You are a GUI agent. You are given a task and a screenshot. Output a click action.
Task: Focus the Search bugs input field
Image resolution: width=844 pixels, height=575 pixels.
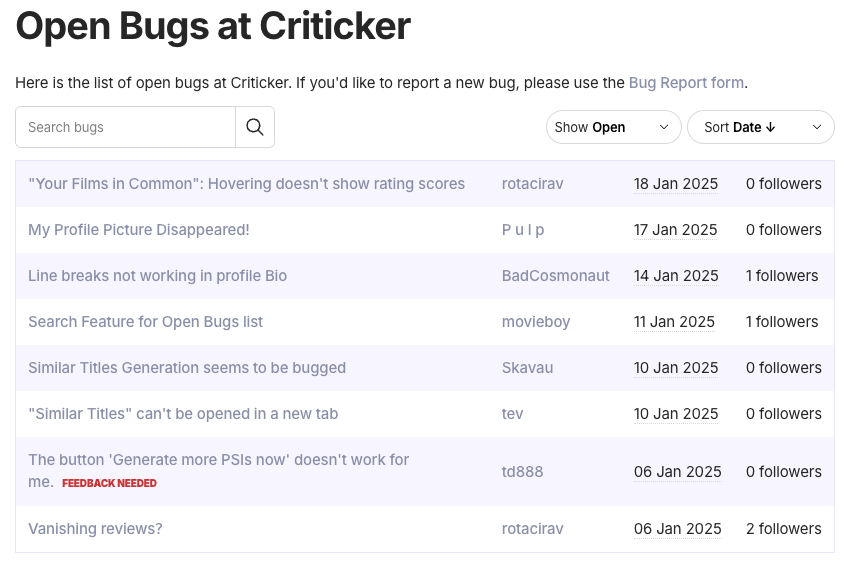click(125, 127)
